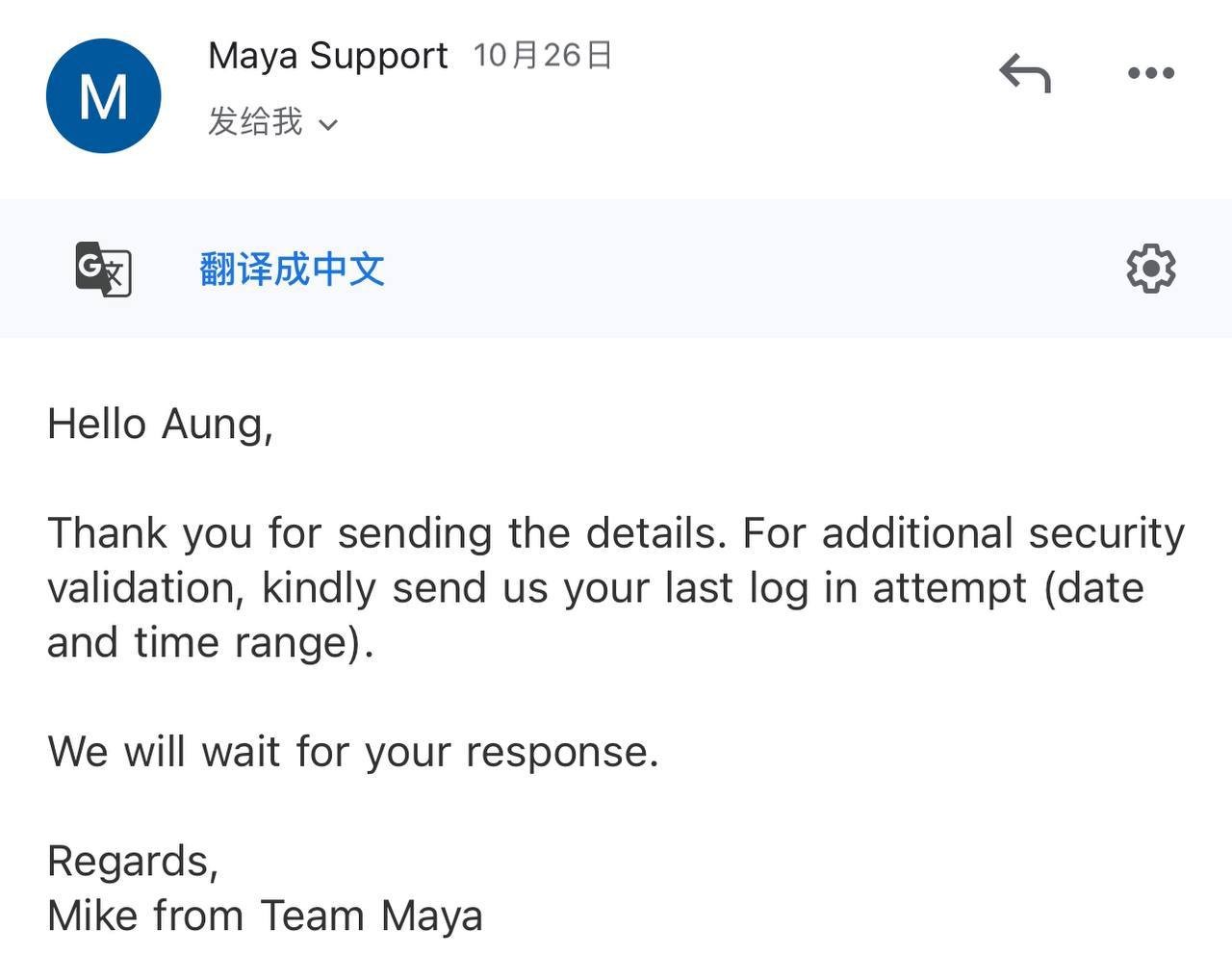Tap the word security in the email

pyautogui.click(x=1106, y=533)
